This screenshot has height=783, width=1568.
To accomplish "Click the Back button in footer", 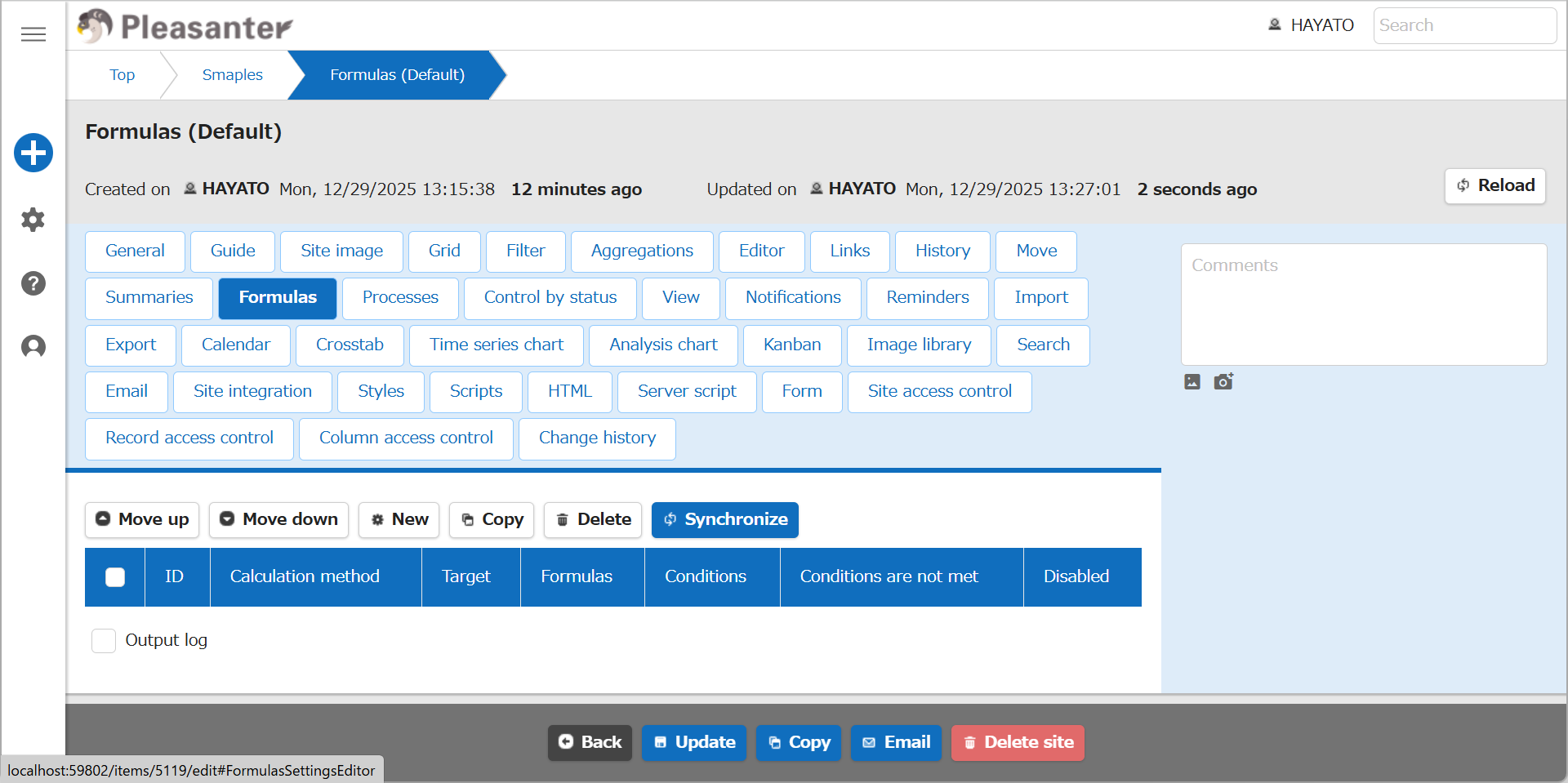I will (x=590, y=743).
